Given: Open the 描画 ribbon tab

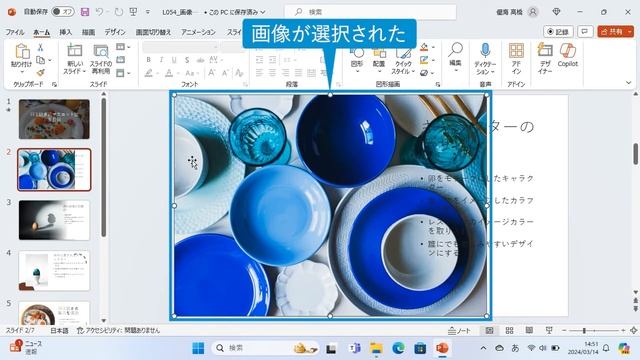Looking at the screenshot, I should coord(88,32).
